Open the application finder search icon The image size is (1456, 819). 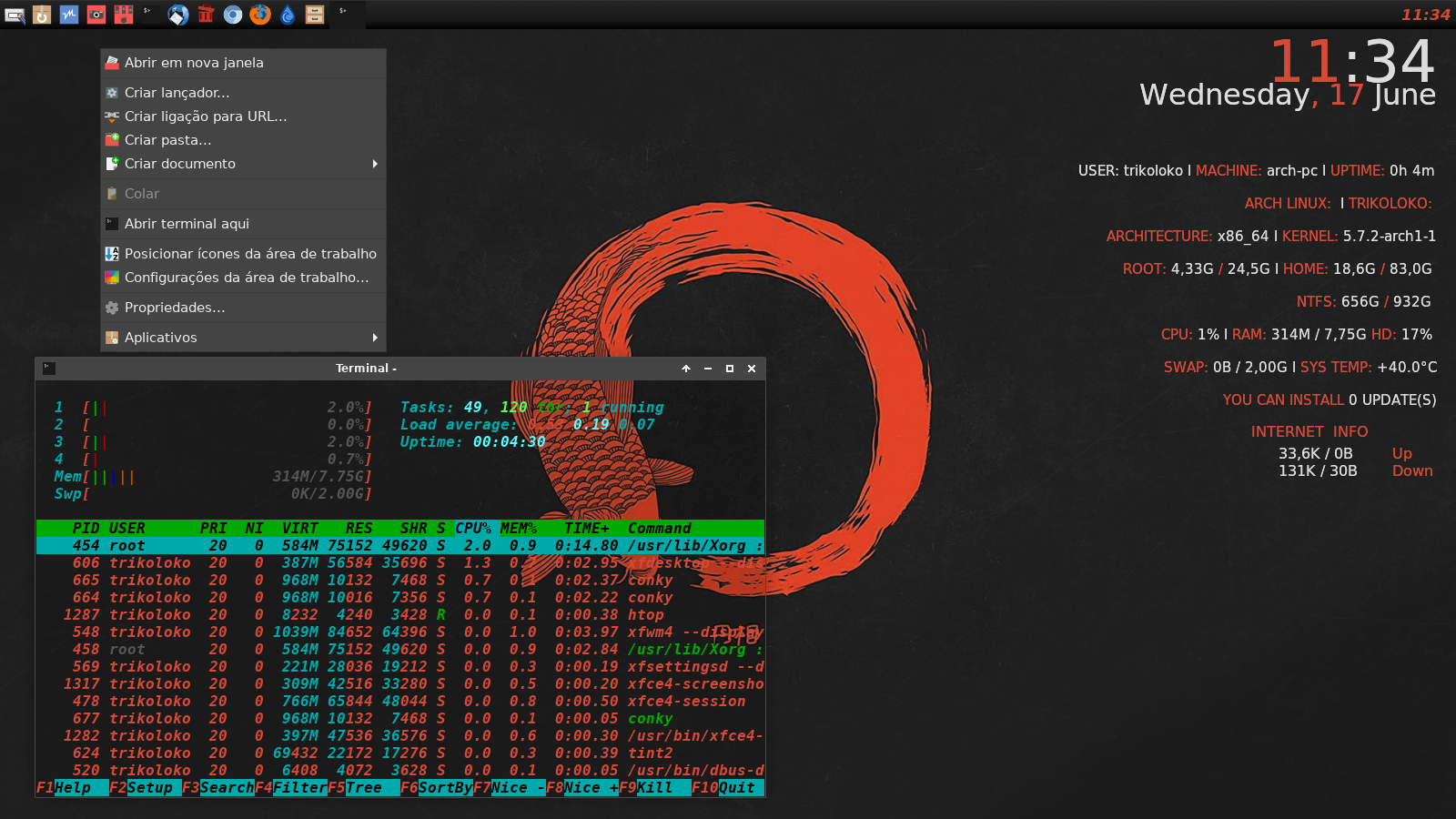[15, 15]
